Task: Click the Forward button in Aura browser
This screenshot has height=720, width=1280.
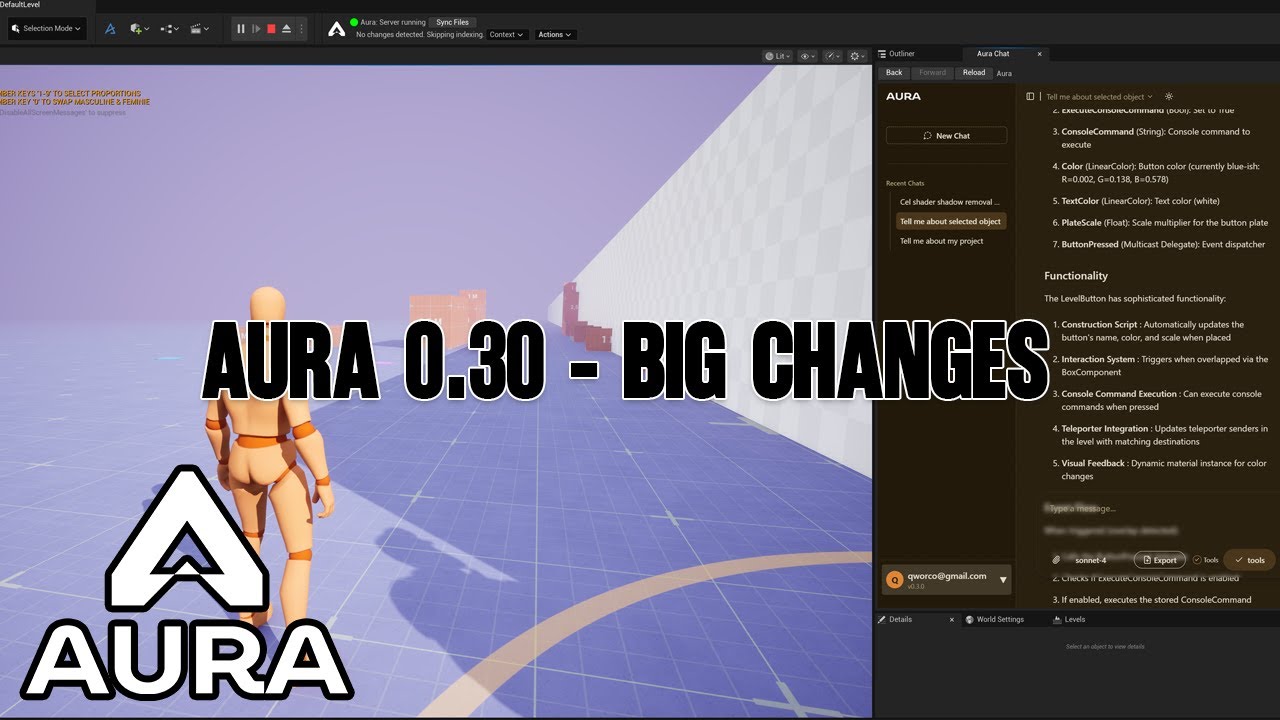Action: tap(932, 73)
